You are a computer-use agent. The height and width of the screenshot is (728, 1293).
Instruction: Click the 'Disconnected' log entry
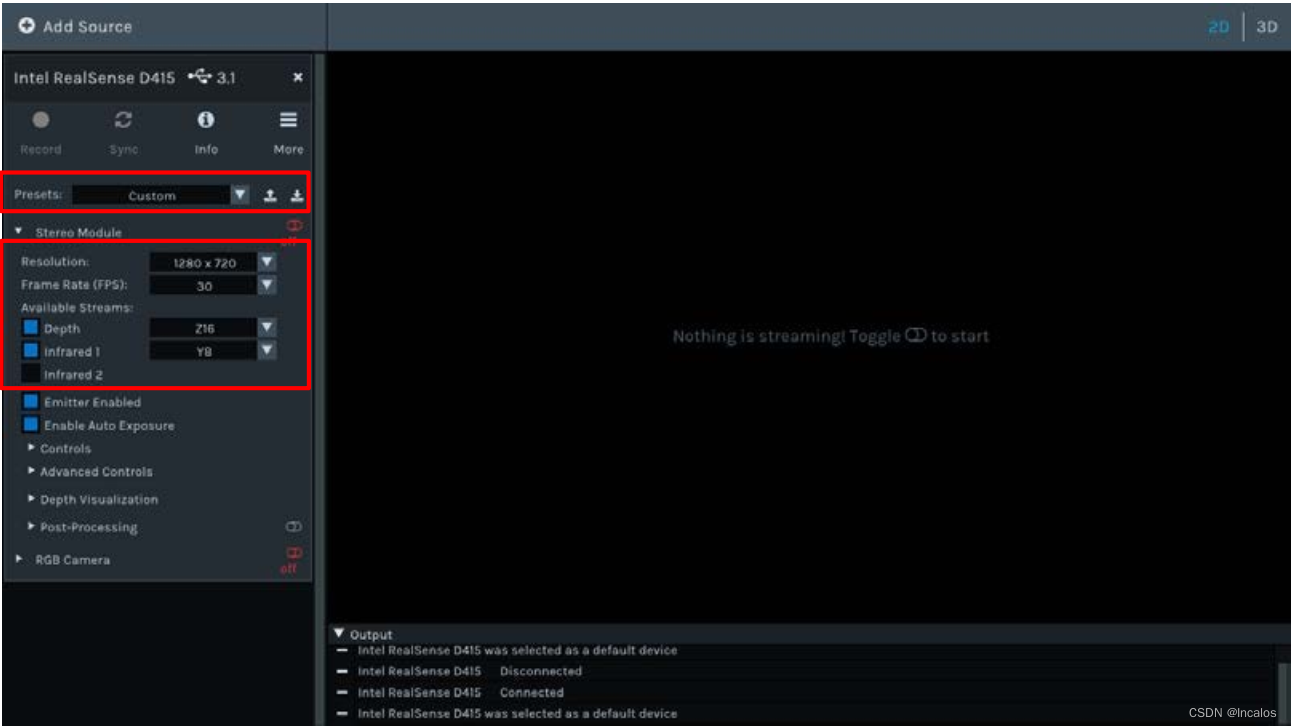pyautogui.click(x=540, y=671)
